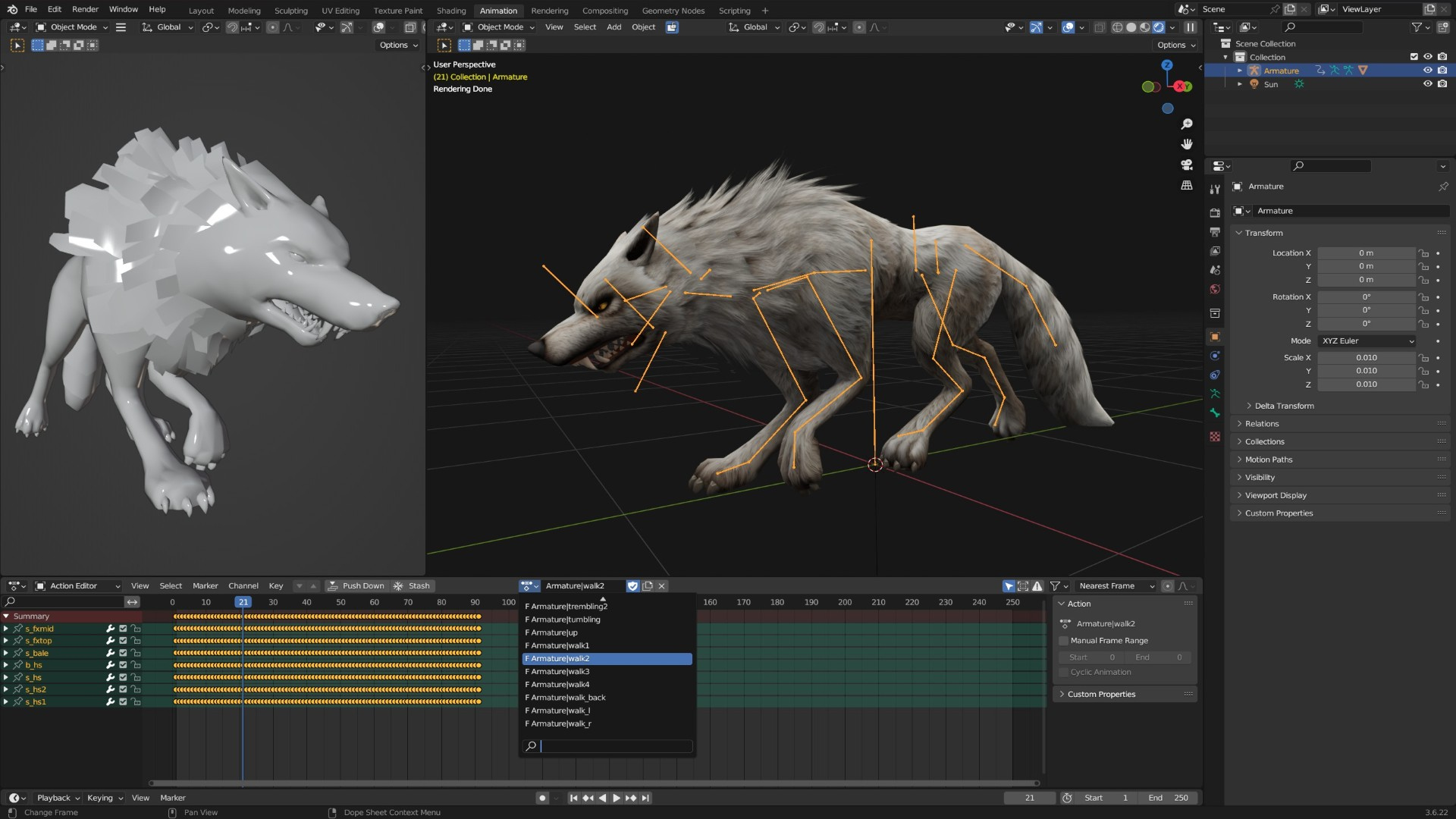Image resolution: width=1456 pixels, height=819 pixels.
Task: Hide the Sun object in viewport
Action: tap(1428, 84)
